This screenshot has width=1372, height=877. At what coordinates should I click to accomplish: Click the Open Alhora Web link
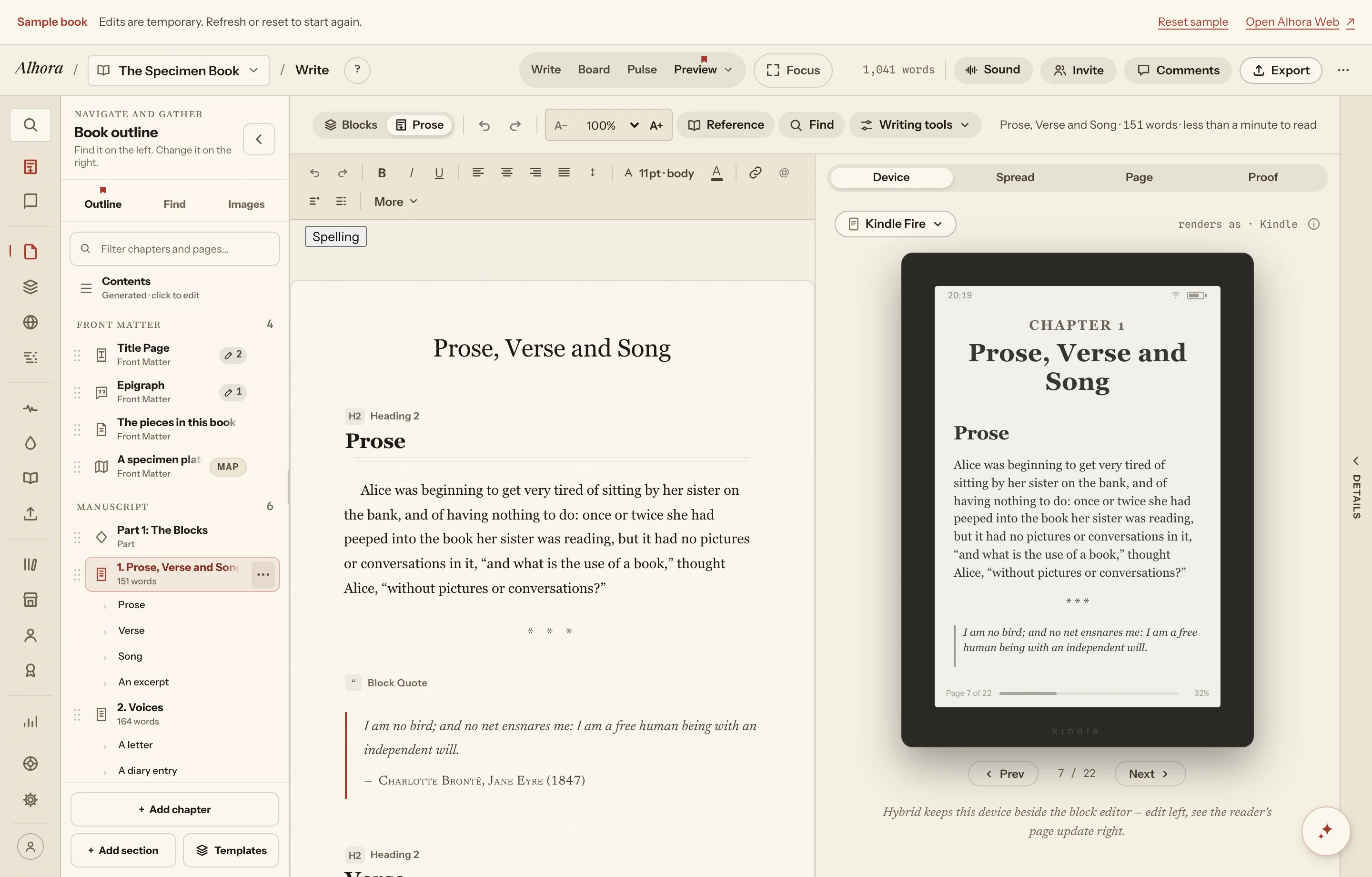(1299, 21)
